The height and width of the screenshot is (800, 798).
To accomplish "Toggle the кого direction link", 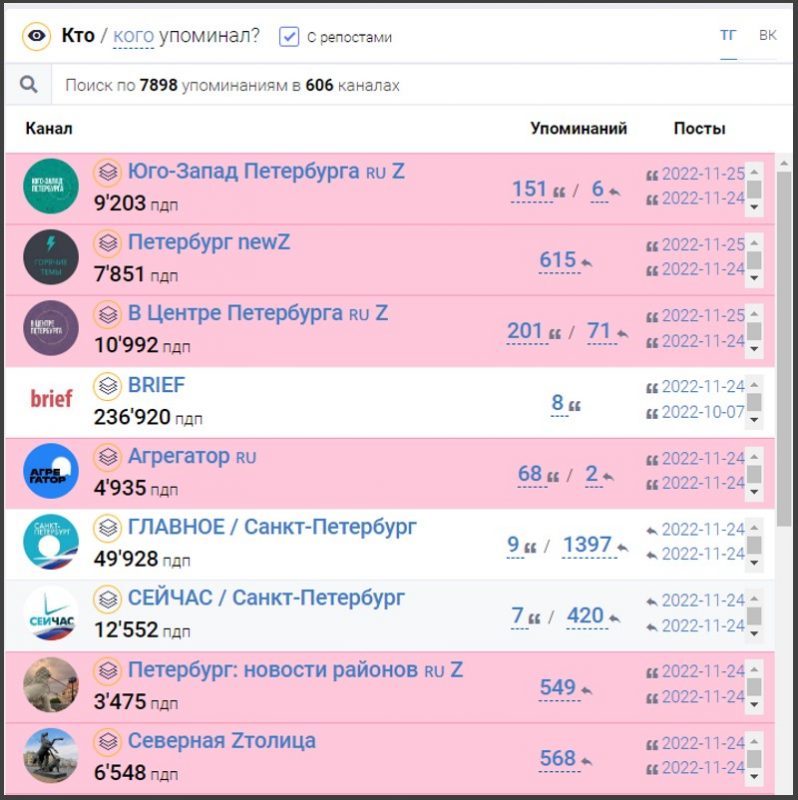I will pos(133,36).
